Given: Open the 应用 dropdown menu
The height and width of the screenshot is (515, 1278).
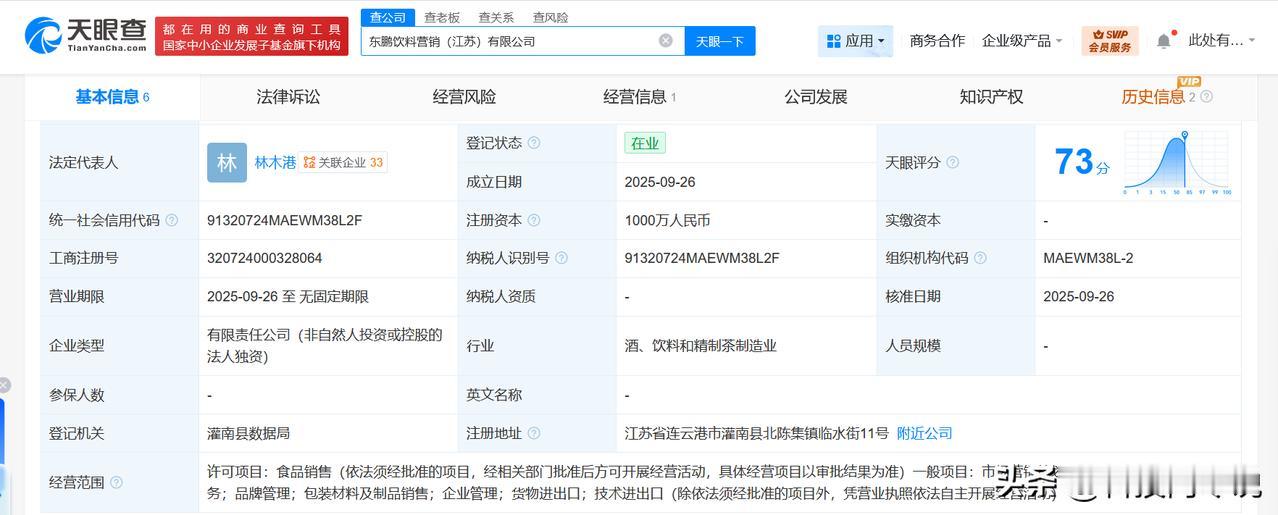Looking at the screenshot, I should [x=855, y=41].
